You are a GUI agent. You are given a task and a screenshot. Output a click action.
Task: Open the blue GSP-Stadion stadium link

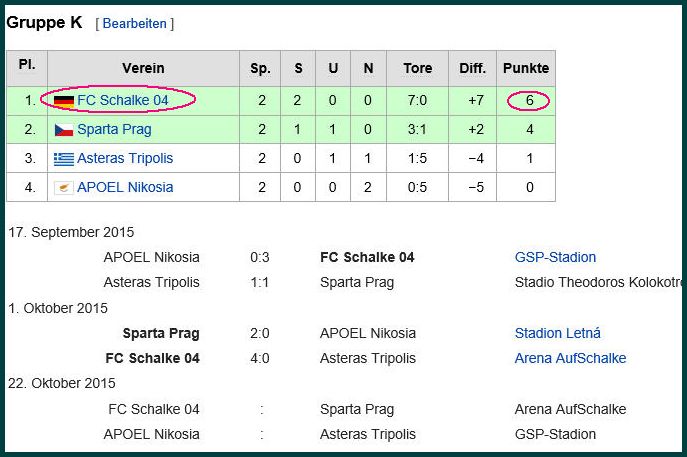(555, 257)
